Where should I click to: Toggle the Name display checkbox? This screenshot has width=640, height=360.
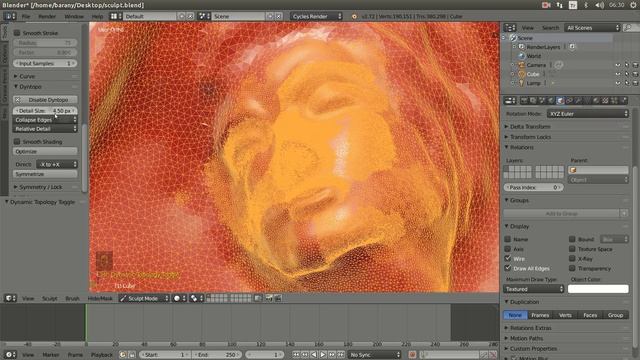tap(508, 239)
